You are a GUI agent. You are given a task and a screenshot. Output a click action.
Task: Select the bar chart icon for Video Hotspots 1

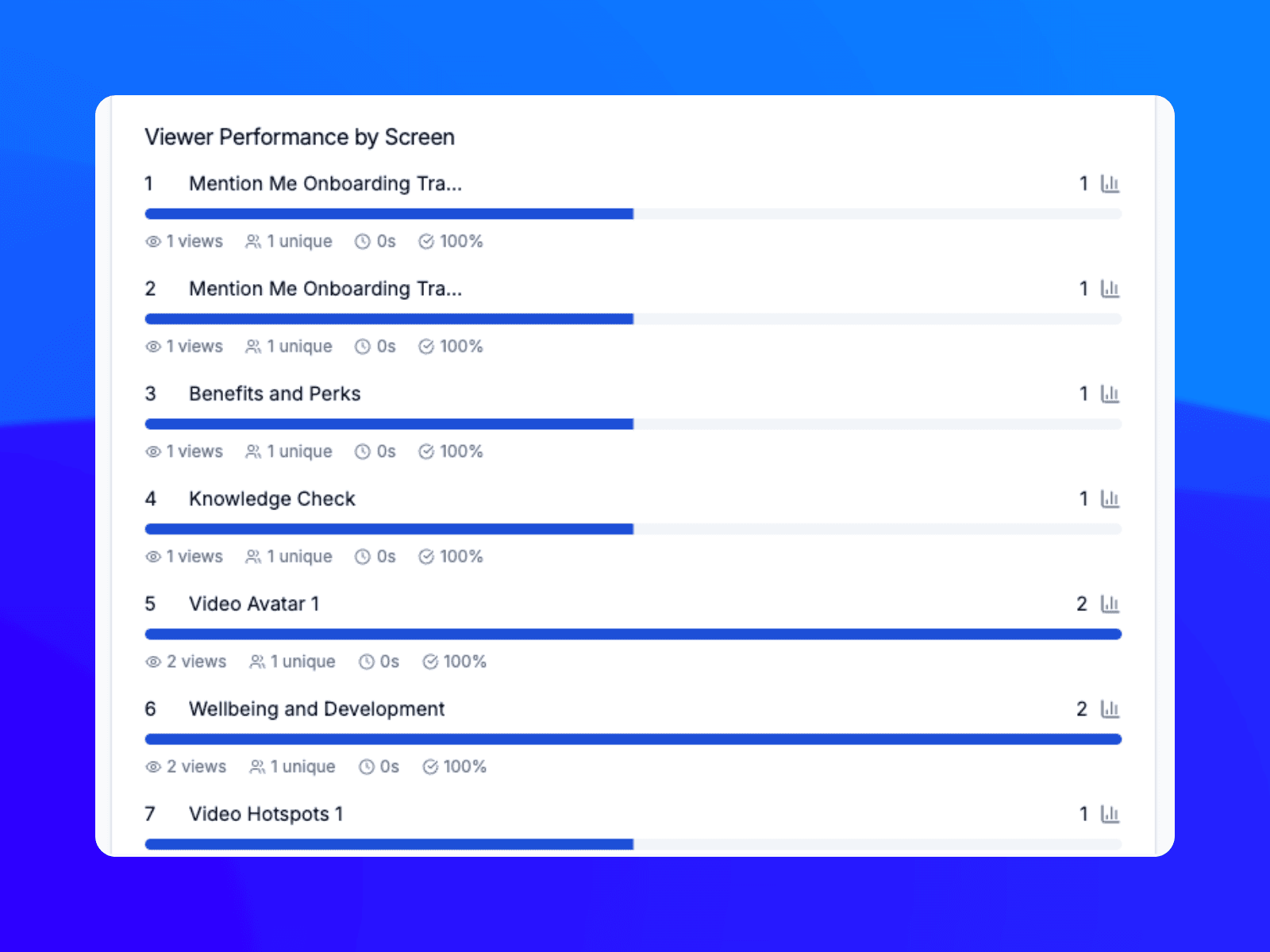1110,814
